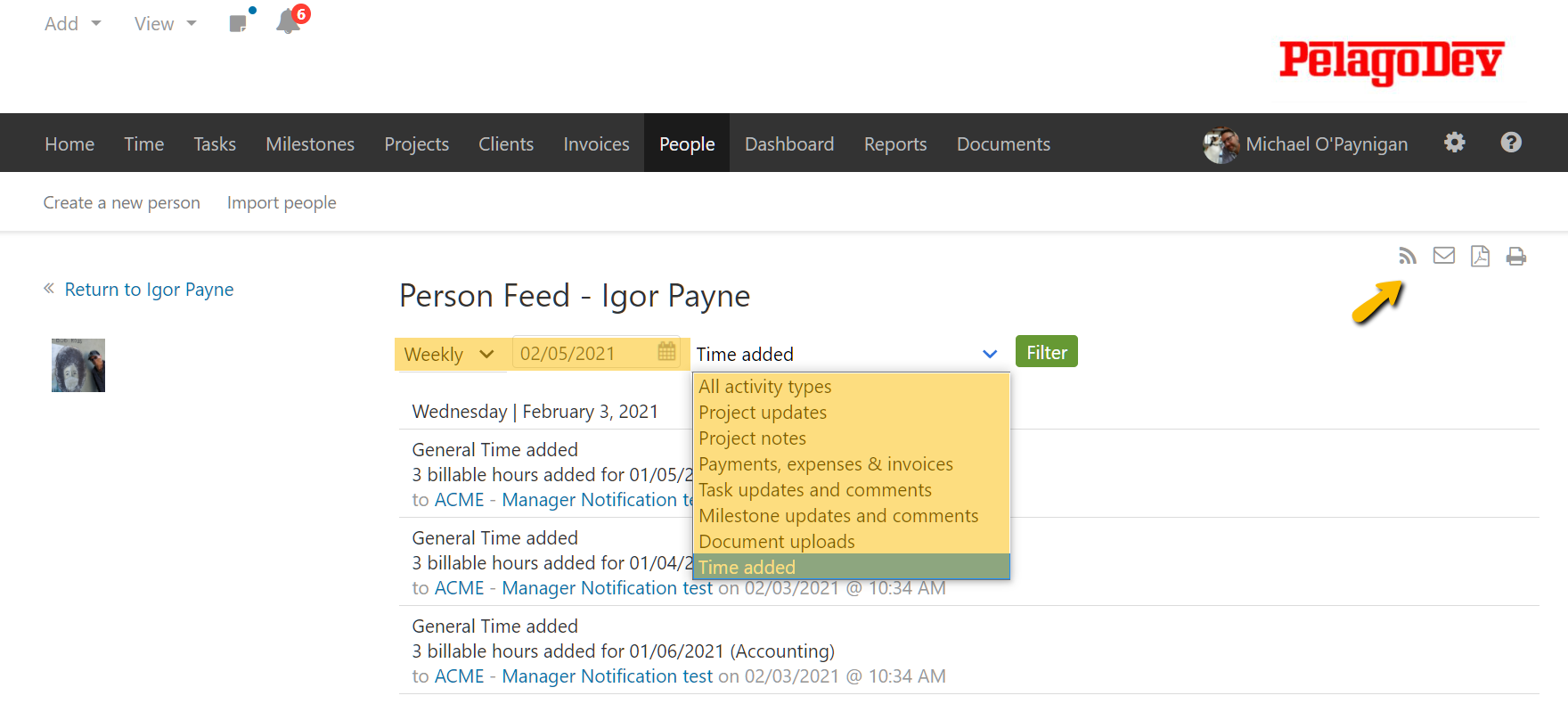Expand the View dropdown menu
This screenshot has width=1568, height=704.
[x=166, y=24]
